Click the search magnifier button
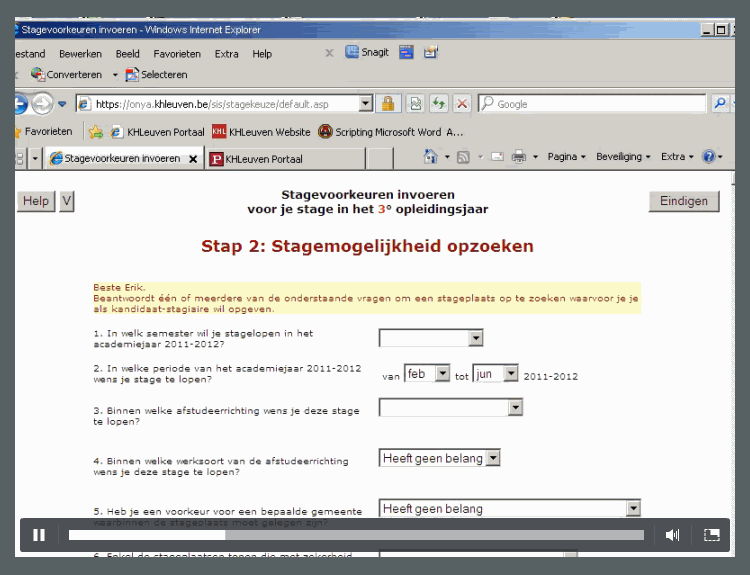750x575 pixels. [720, 103]
